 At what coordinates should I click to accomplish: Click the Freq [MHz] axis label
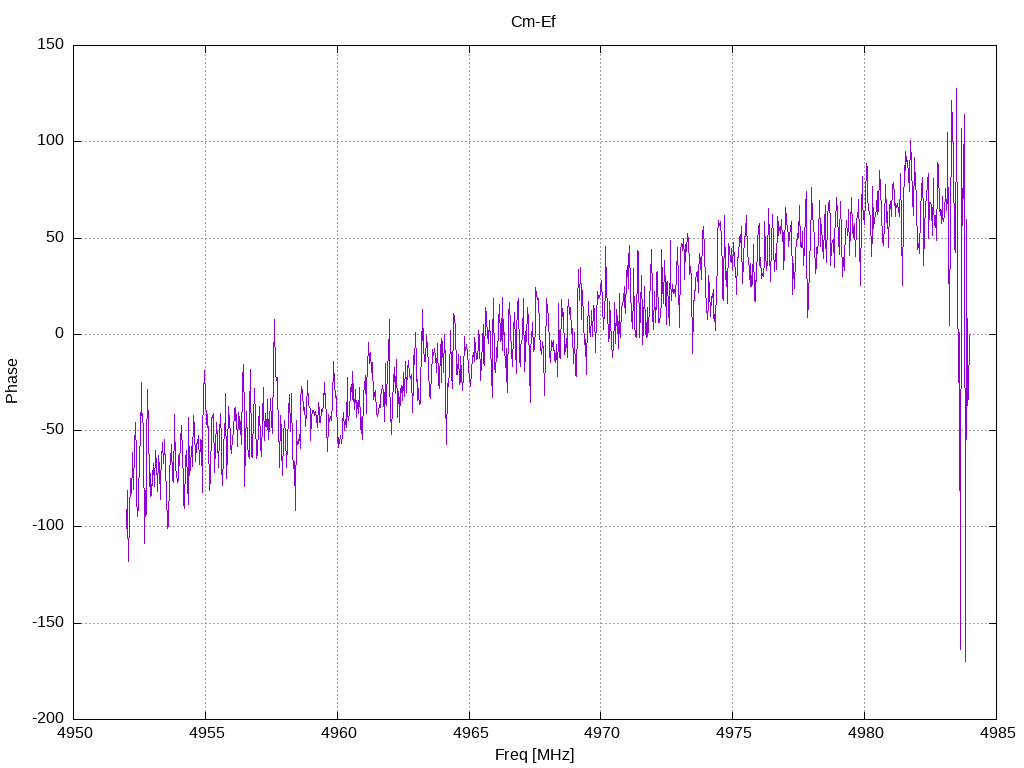click(x=534, y=755)
